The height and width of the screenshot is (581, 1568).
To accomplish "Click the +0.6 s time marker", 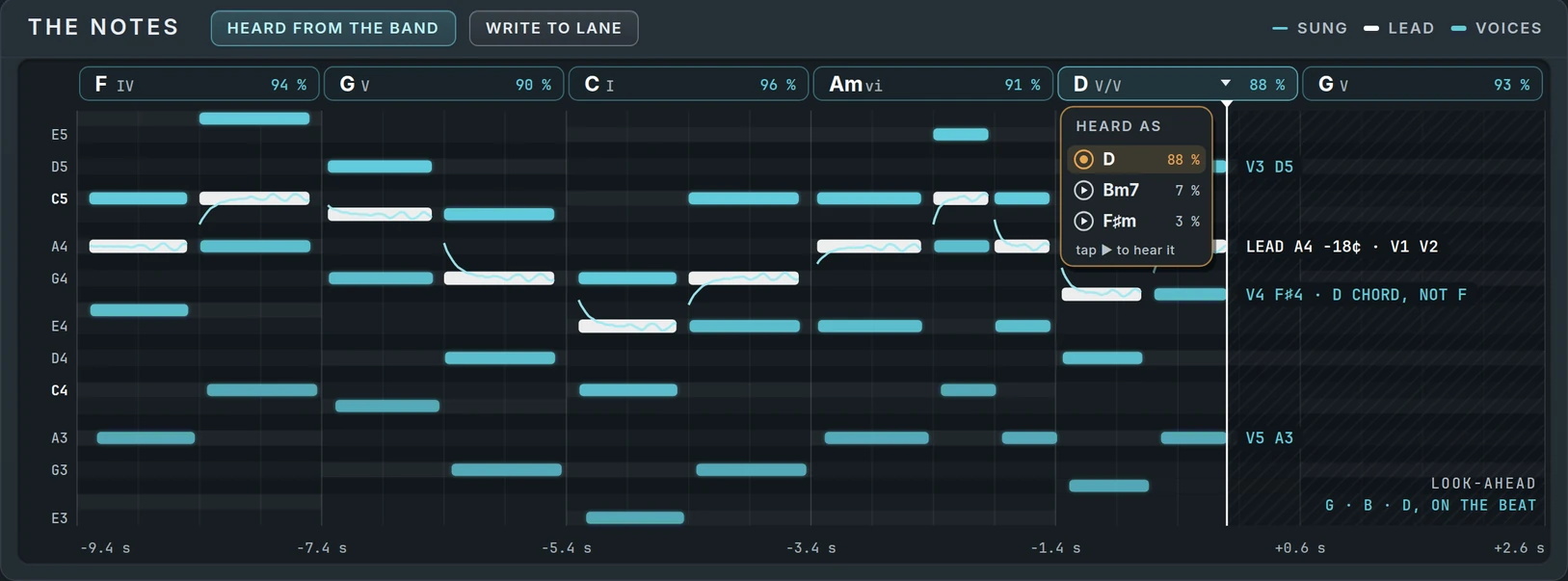I will 1300,547.
